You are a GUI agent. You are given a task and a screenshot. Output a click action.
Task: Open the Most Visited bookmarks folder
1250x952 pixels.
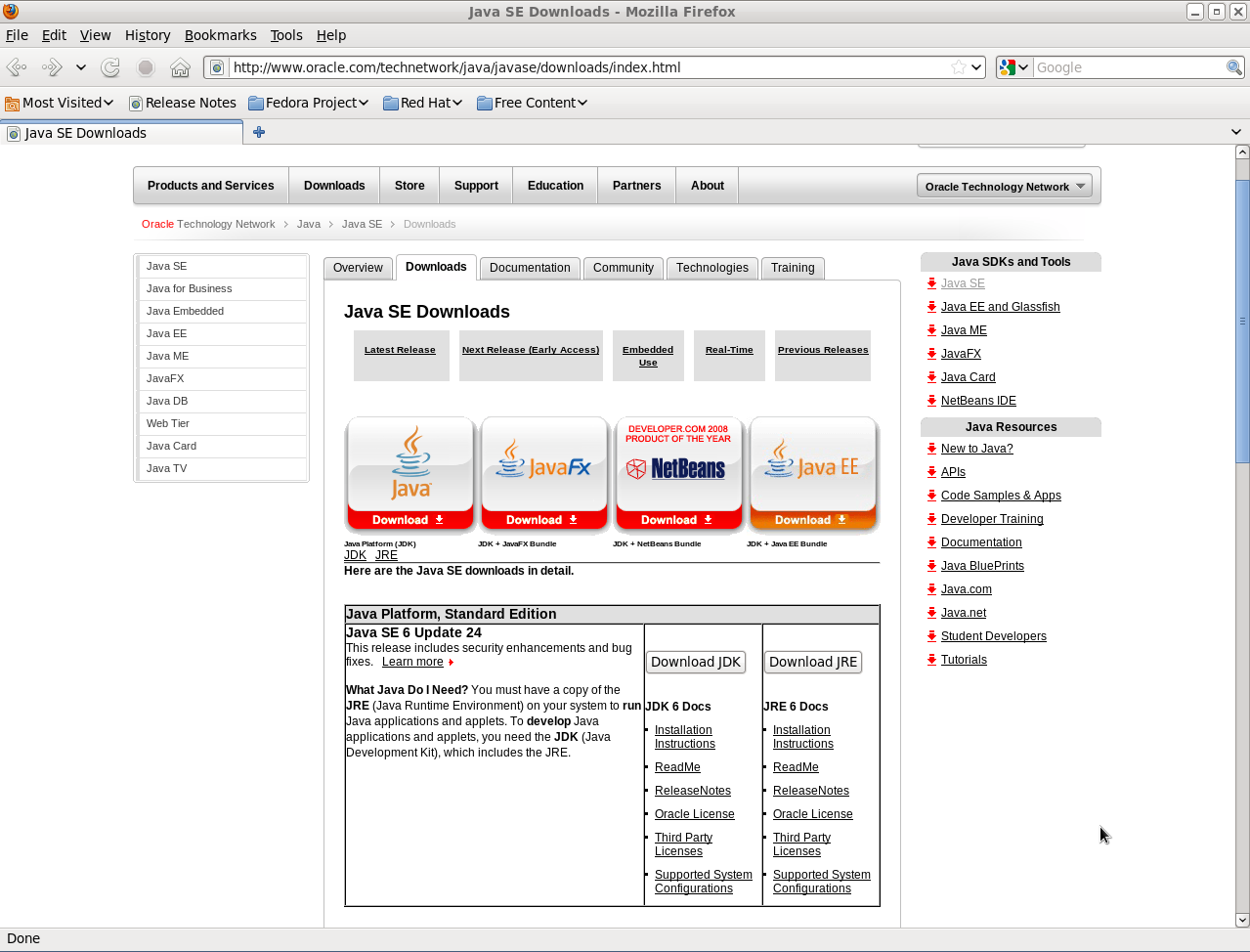[x=60, y=103]
